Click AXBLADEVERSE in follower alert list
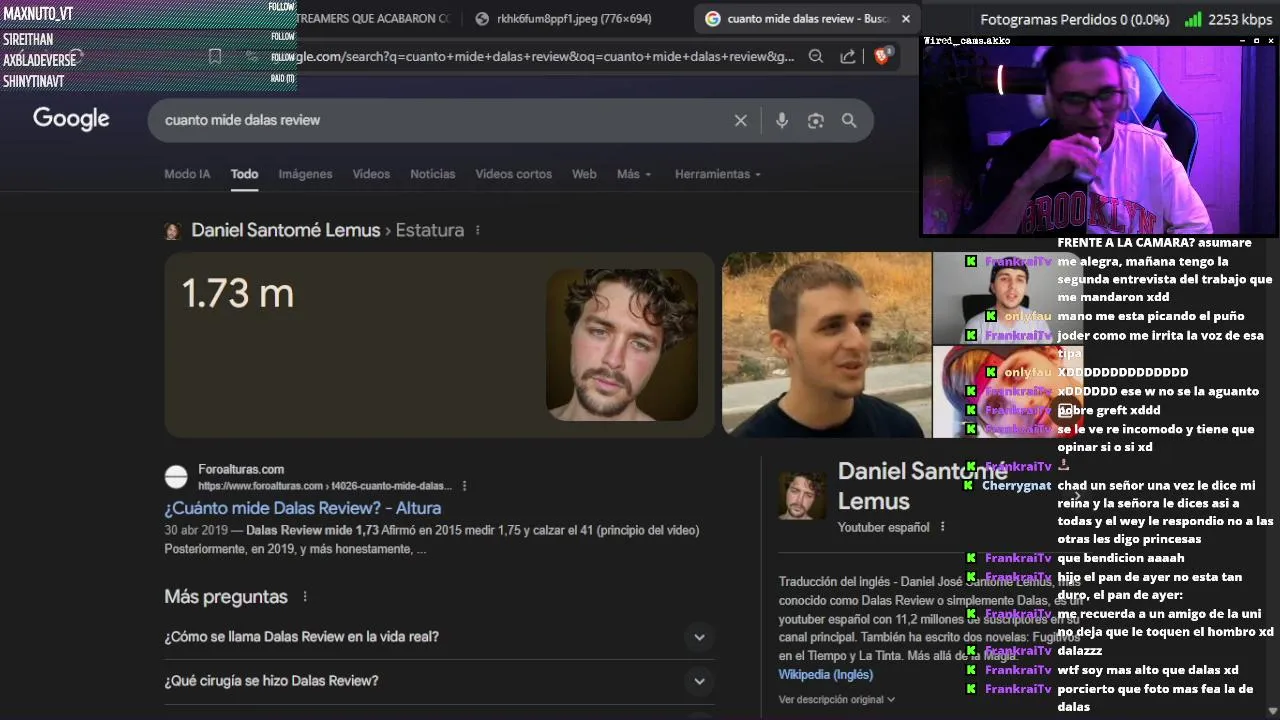This screenshot has width=1280, height=720. click(39, 60)
